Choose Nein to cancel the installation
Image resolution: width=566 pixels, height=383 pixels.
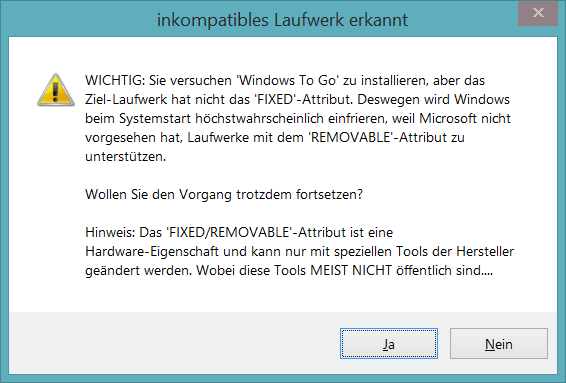498,343
